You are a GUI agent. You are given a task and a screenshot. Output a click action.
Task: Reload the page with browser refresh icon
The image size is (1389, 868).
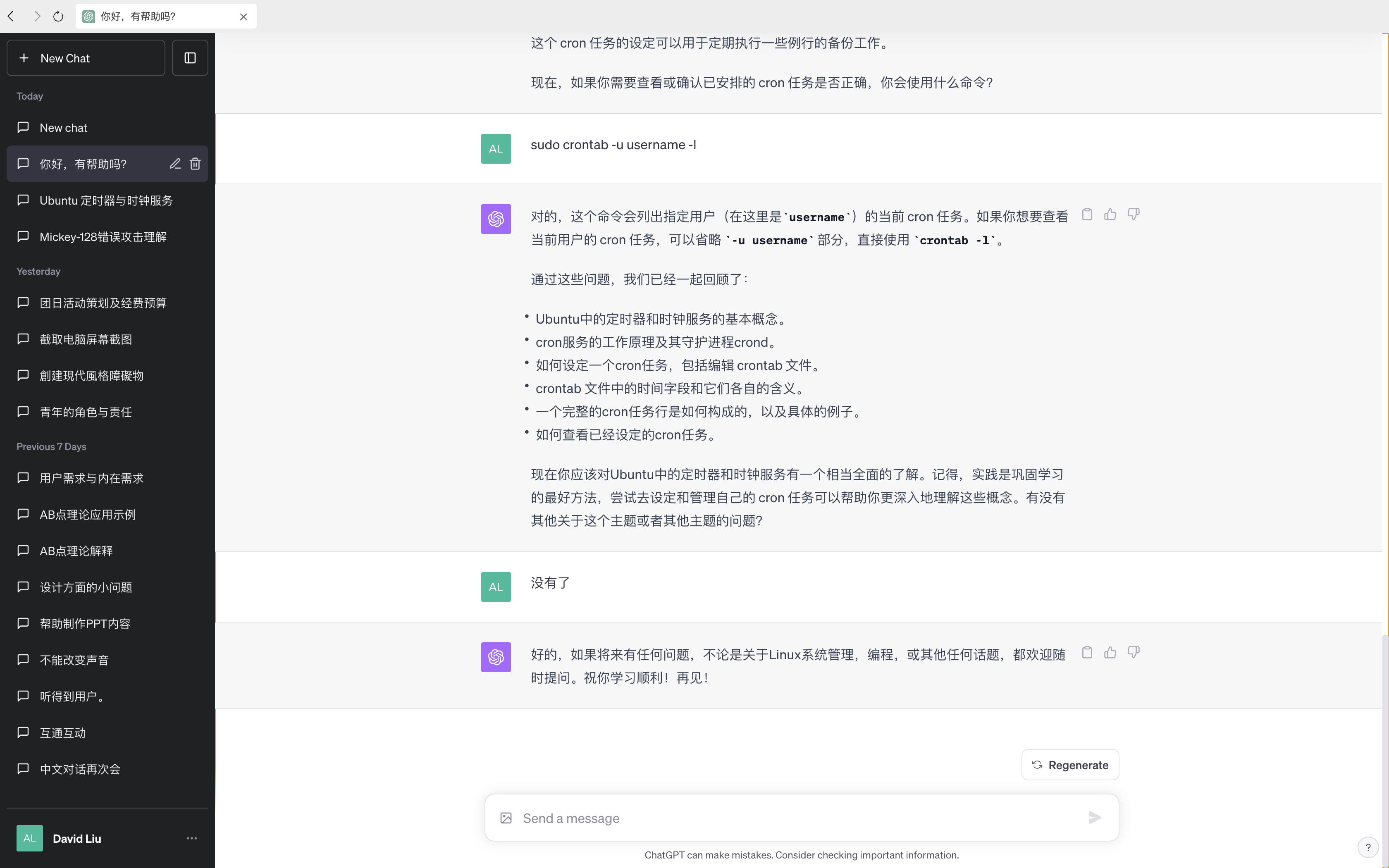(58, 16)
